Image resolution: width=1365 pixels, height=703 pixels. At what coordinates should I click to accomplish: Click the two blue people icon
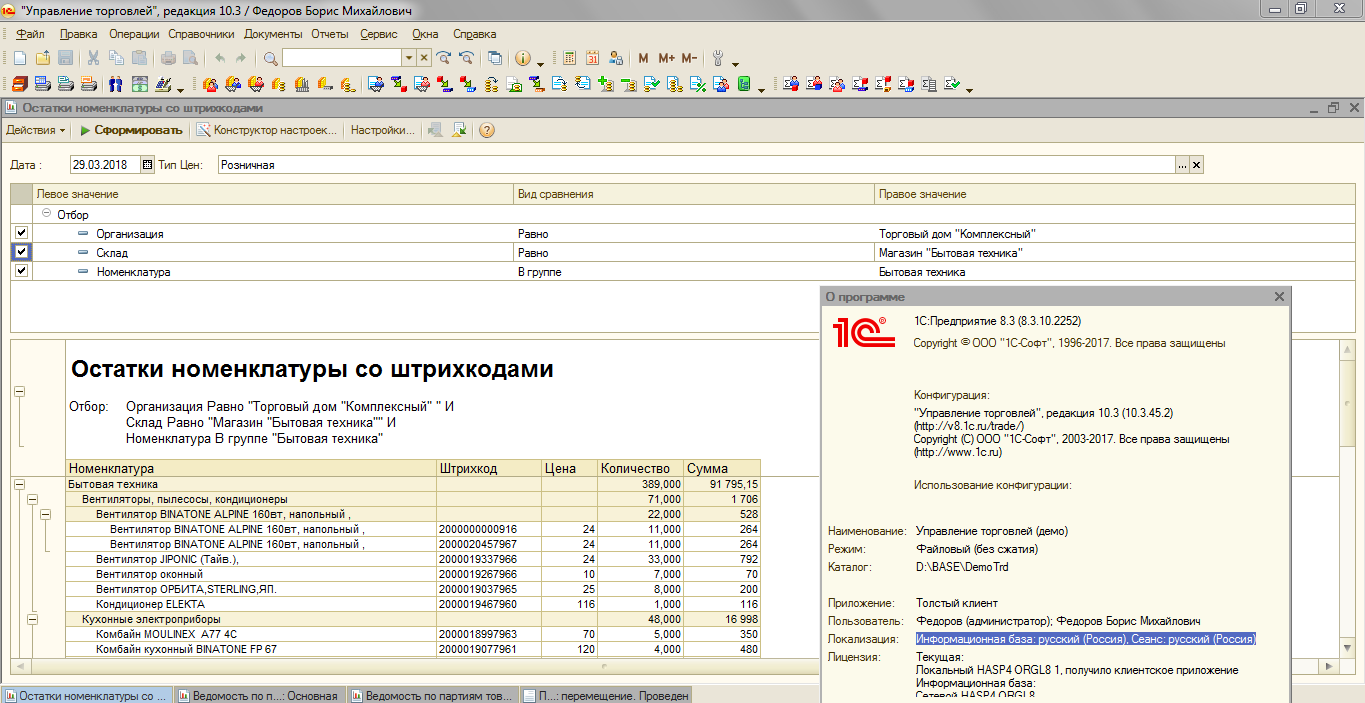(x=116, y=84)
